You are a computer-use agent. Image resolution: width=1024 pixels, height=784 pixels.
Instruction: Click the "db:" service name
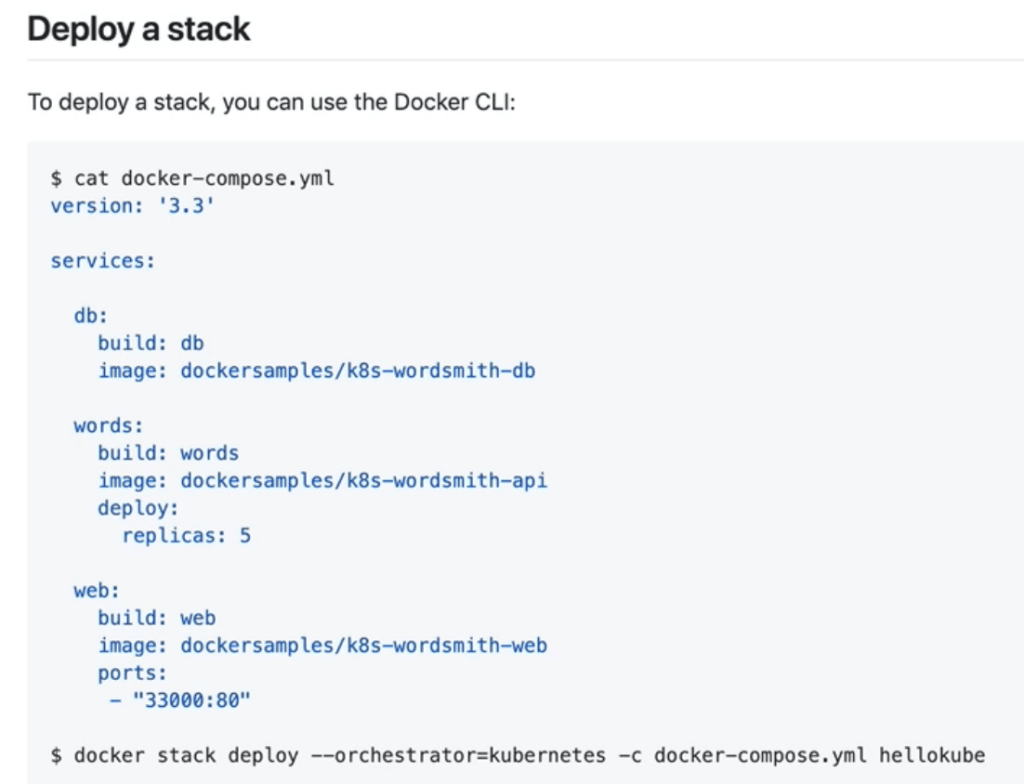[90, 316]
